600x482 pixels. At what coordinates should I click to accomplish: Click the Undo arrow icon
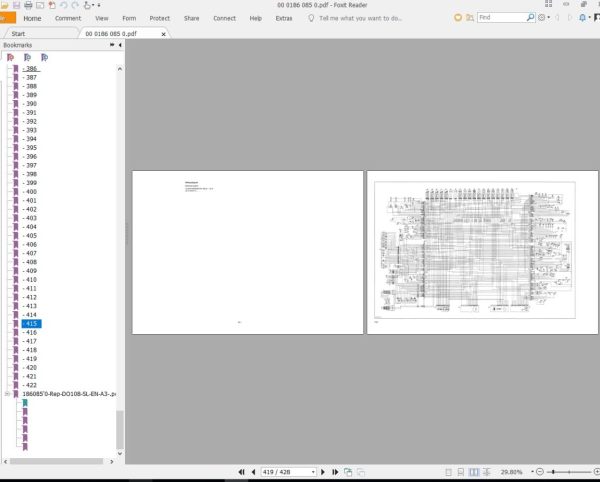tap(64, 5)
